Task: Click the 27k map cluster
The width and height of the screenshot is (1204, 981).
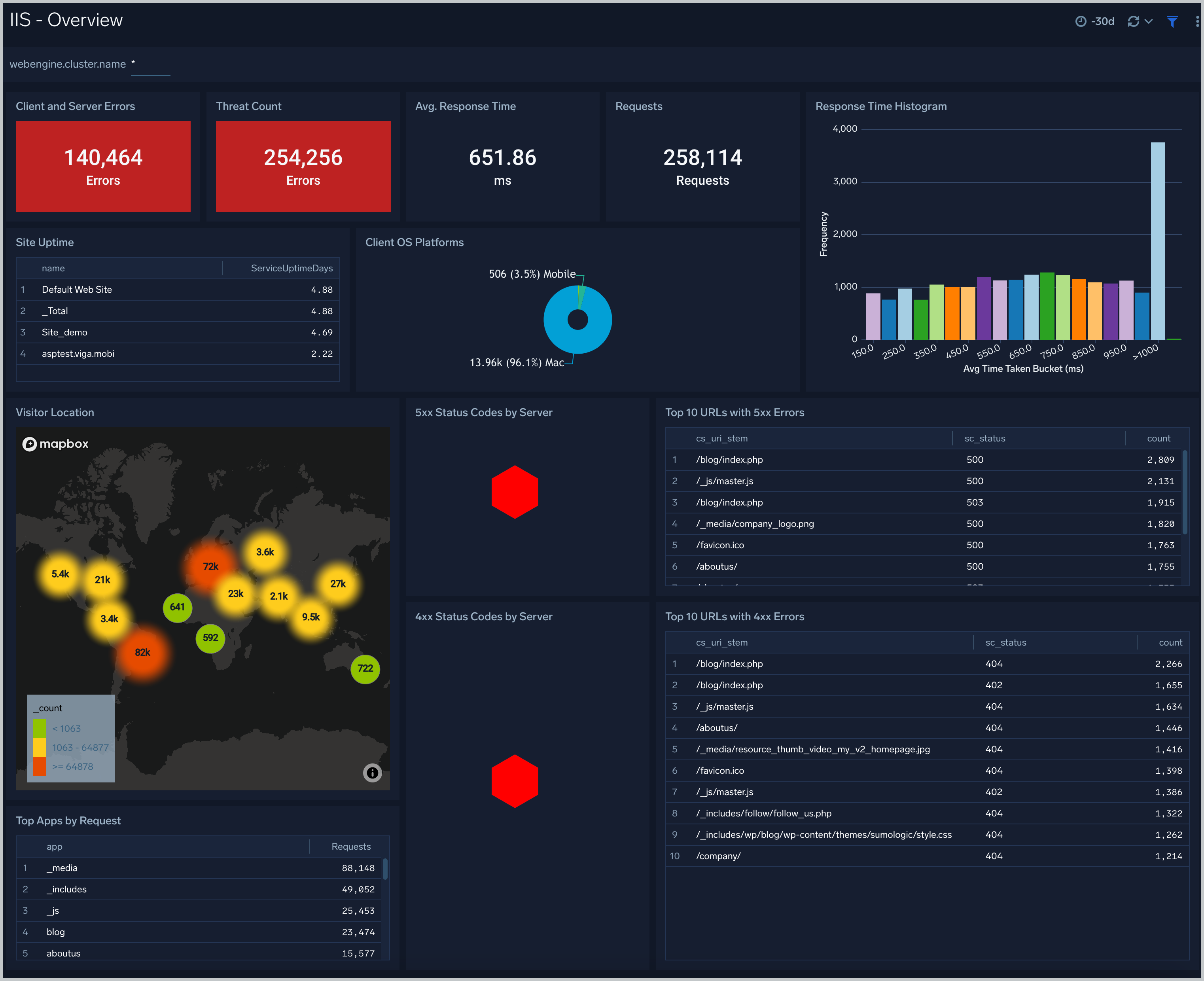Action: (338, 584)
